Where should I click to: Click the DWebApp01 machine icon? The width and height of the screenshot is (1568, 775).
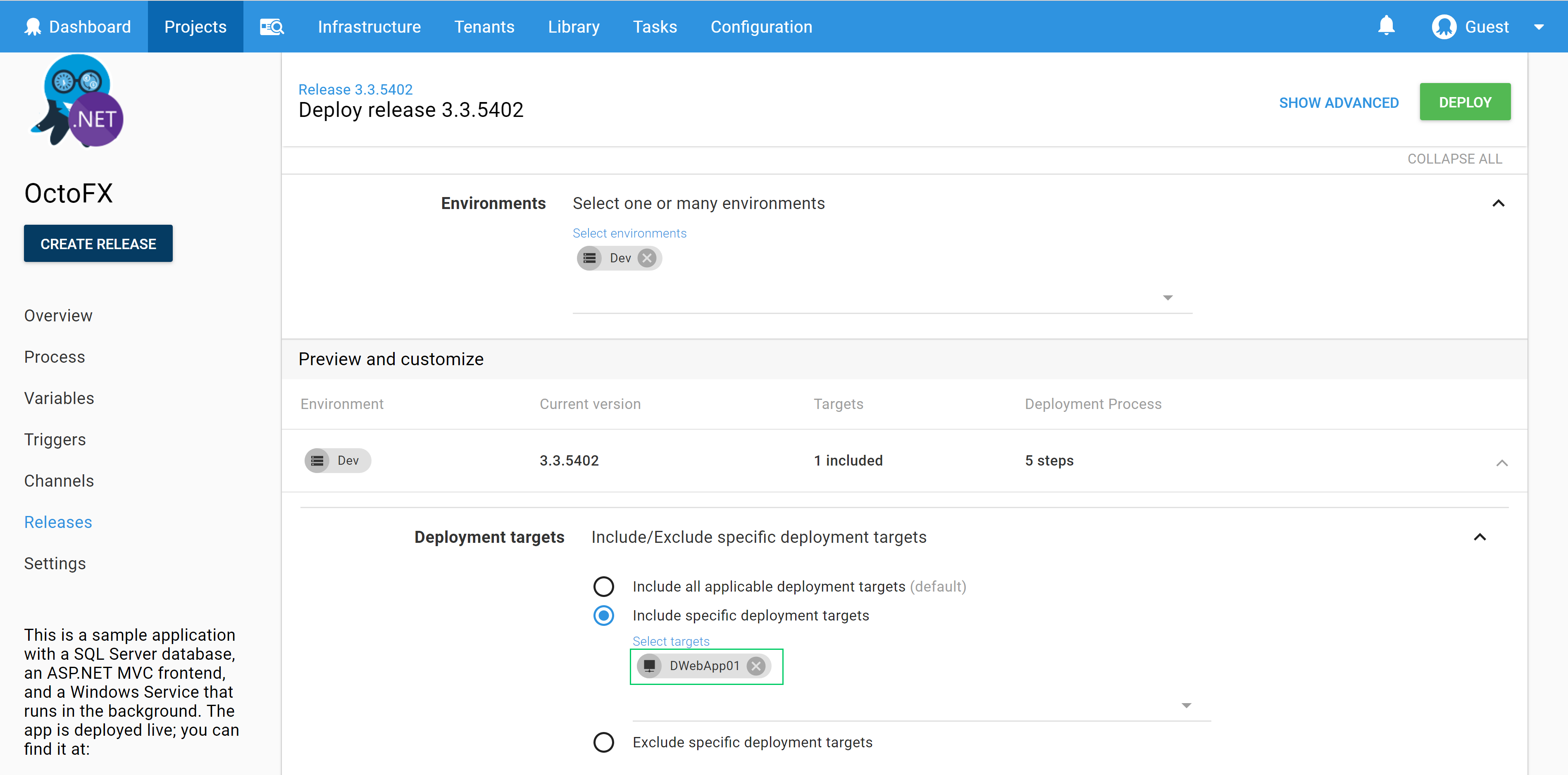[650, 666]
